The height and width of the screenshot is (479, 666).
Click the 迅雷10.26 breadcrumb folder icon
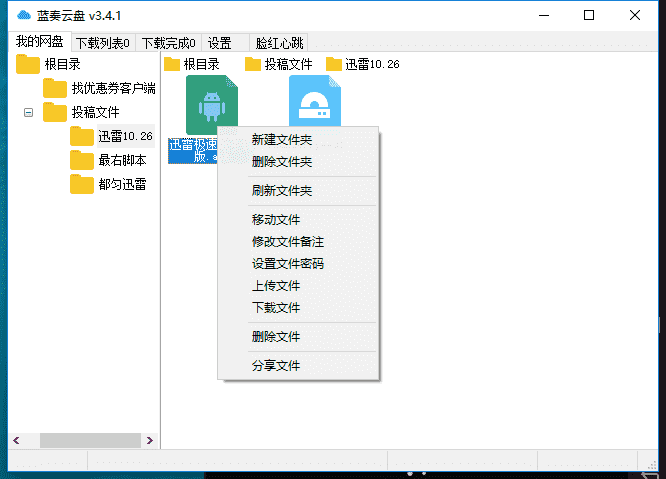pyautogui.click(x=334, y=64)
